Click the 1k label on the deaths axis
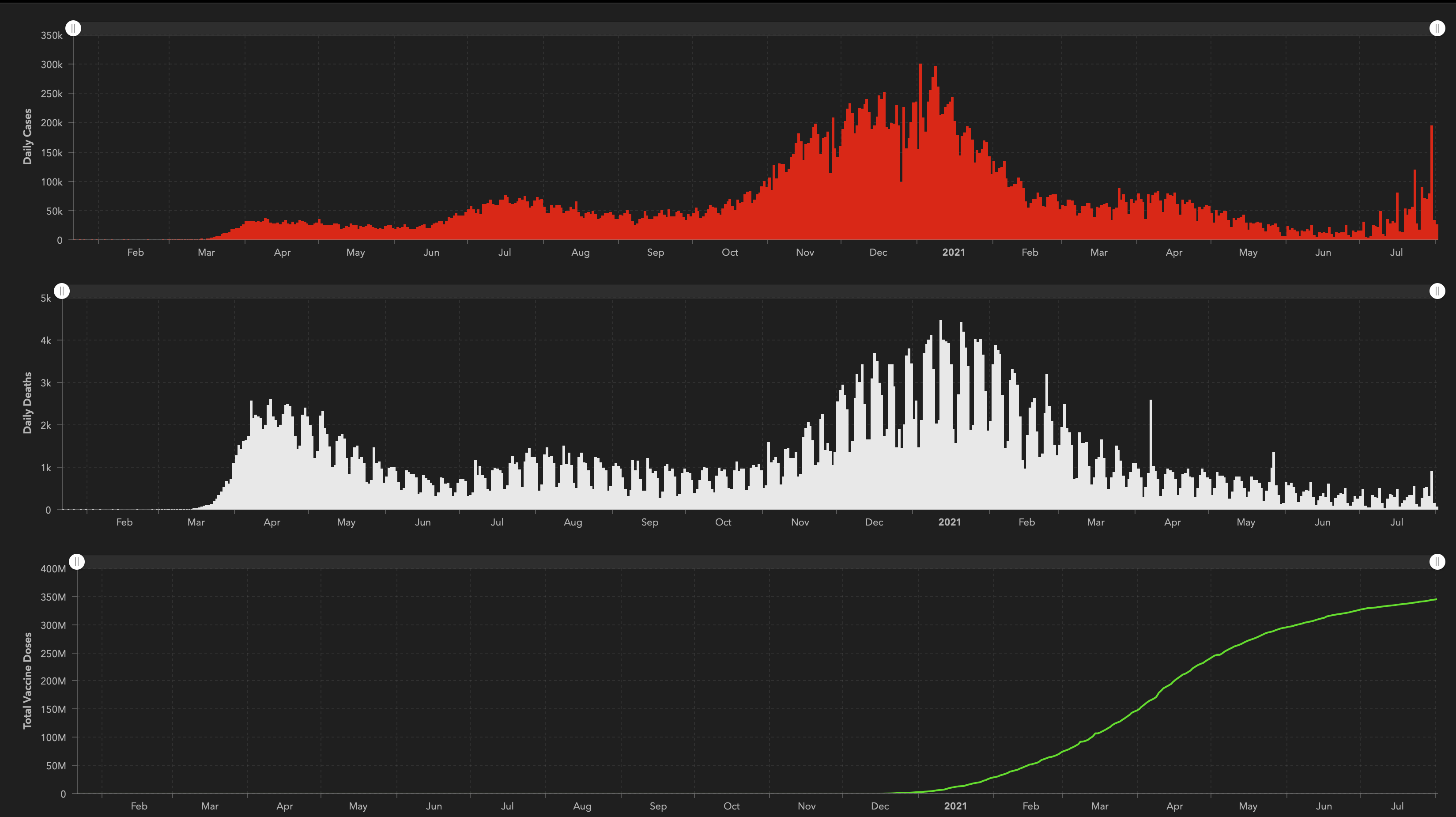Image resolution: width=1456 pixels, height=817 pixels. (x=46, y=468)
